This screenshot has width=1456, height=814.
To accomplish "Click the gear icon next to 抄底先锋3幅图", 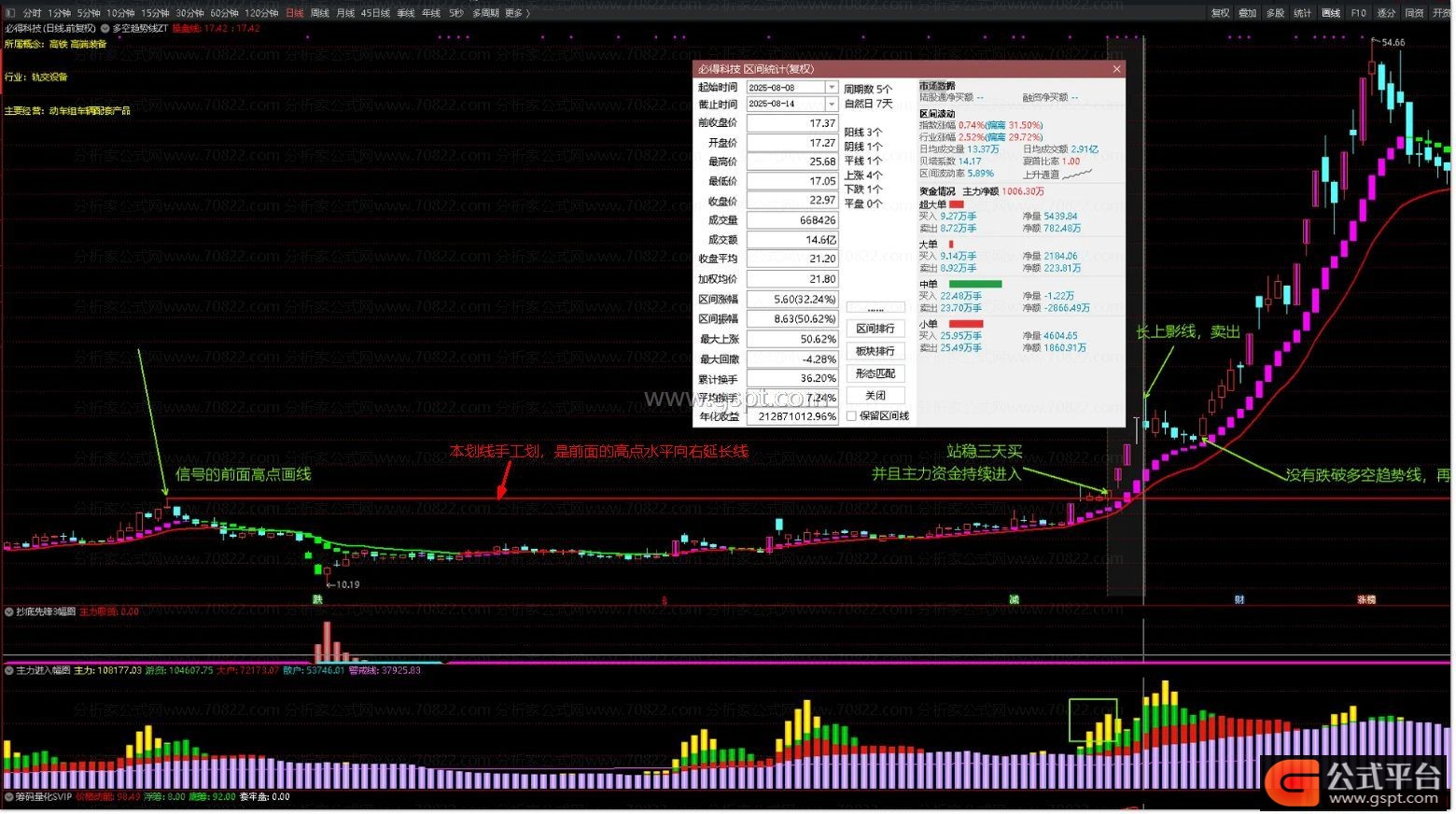I will (x=9, y=612).
